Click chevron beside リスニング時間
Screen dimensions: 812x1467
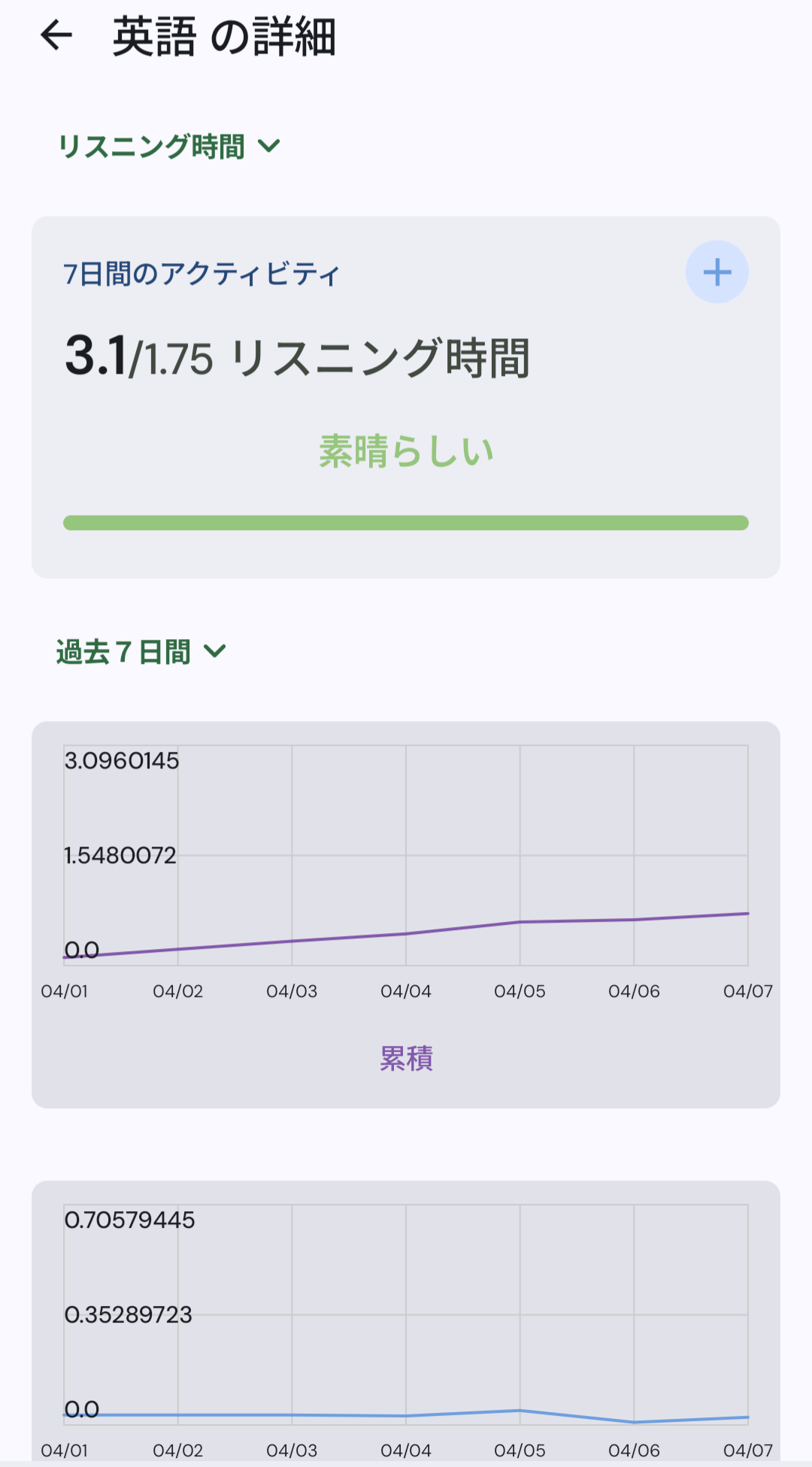[269, 146]
